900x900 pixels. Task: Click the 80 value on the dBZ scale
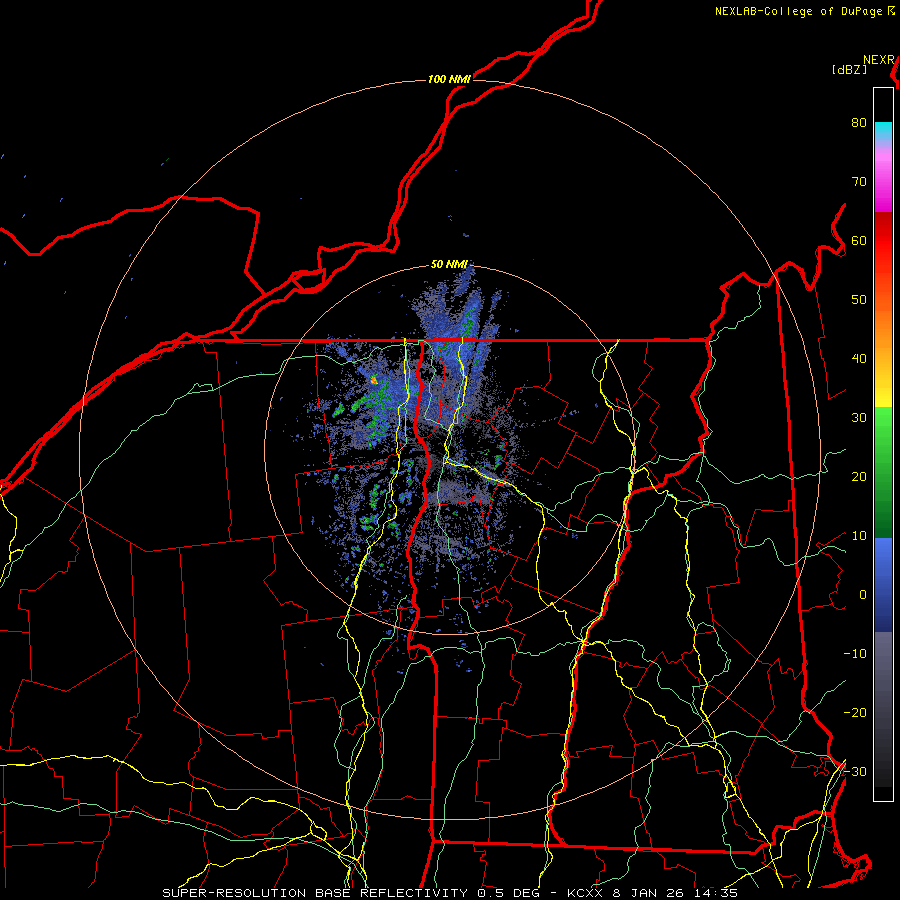pos(859,123)
